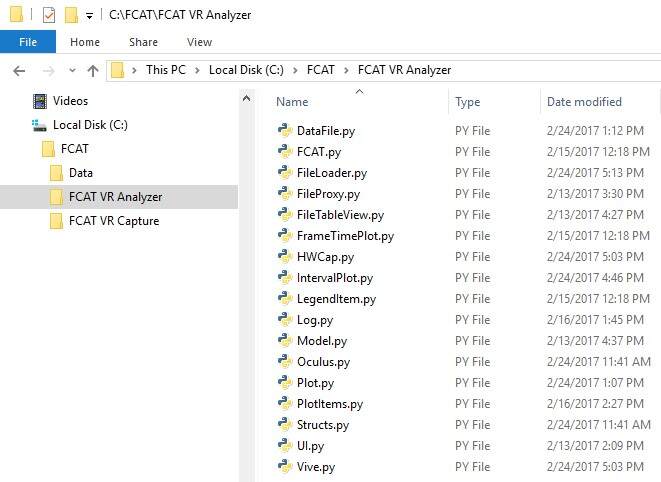
Task: Click the Python icon beside Oculus.py
Action: [x=284, y=362]
